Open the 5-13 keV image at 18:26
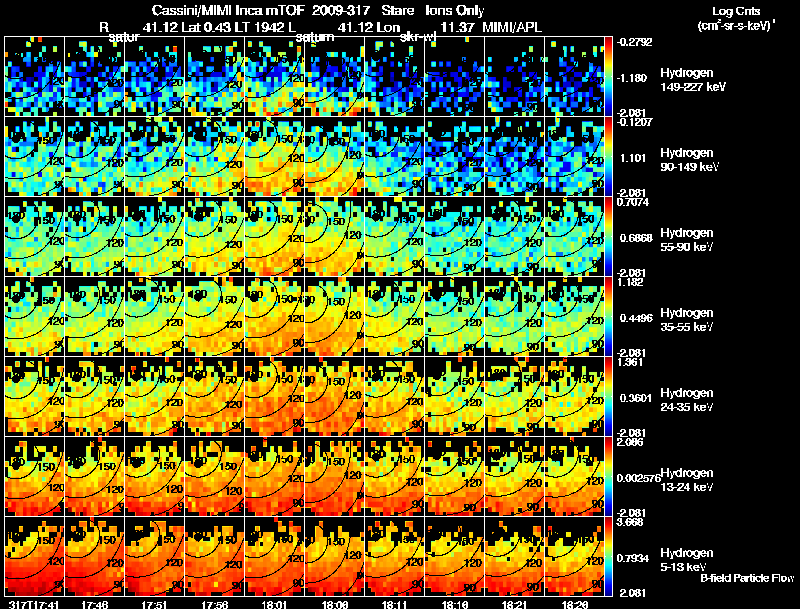 (x=574, y=556)
